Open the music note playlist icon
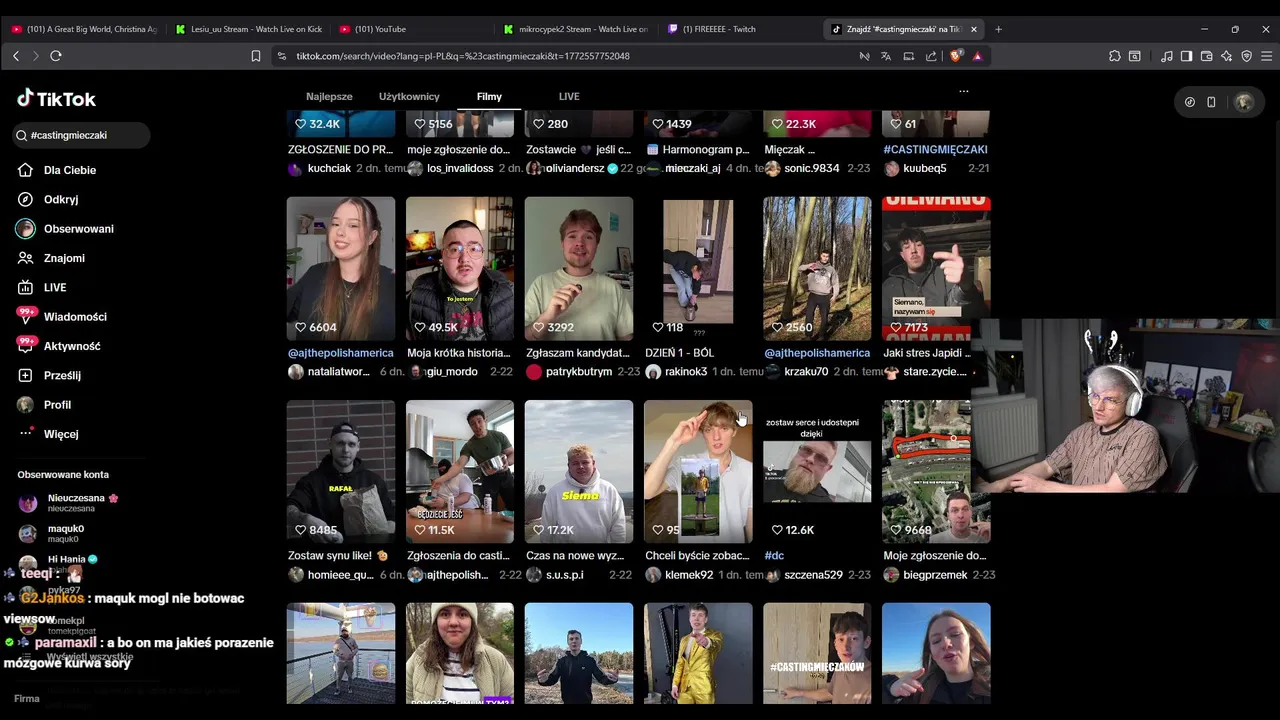The height and width of the screenshot is (720, 1280). (x=1167, y=56)
